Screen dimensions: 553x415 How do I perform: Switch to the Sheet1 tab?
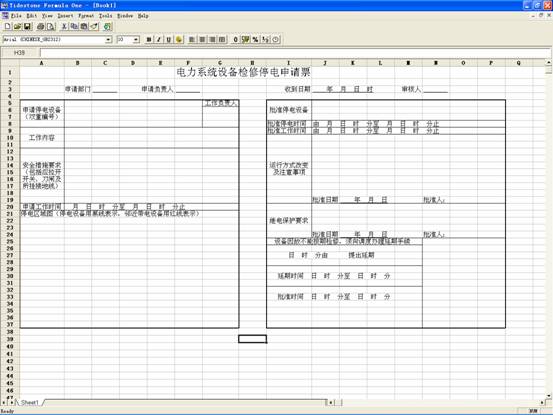click(29, 402)
